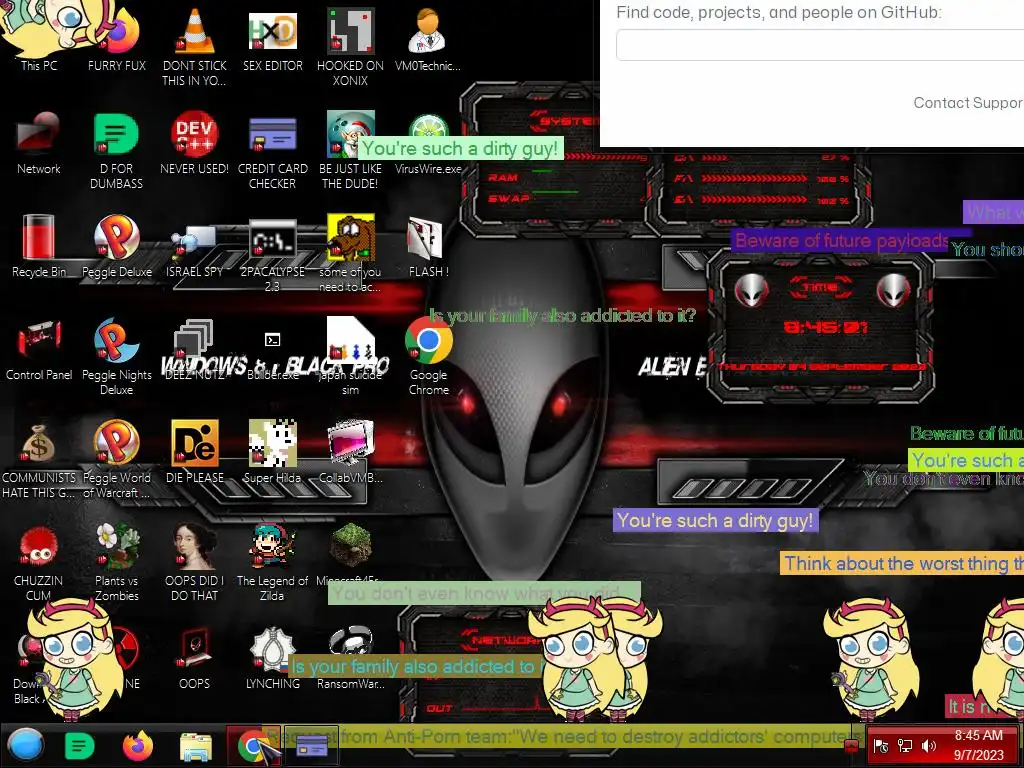Open the VM0Technic... desktop icon
The width and height of the screenshot is (1024, 768).
click(428, 40)
